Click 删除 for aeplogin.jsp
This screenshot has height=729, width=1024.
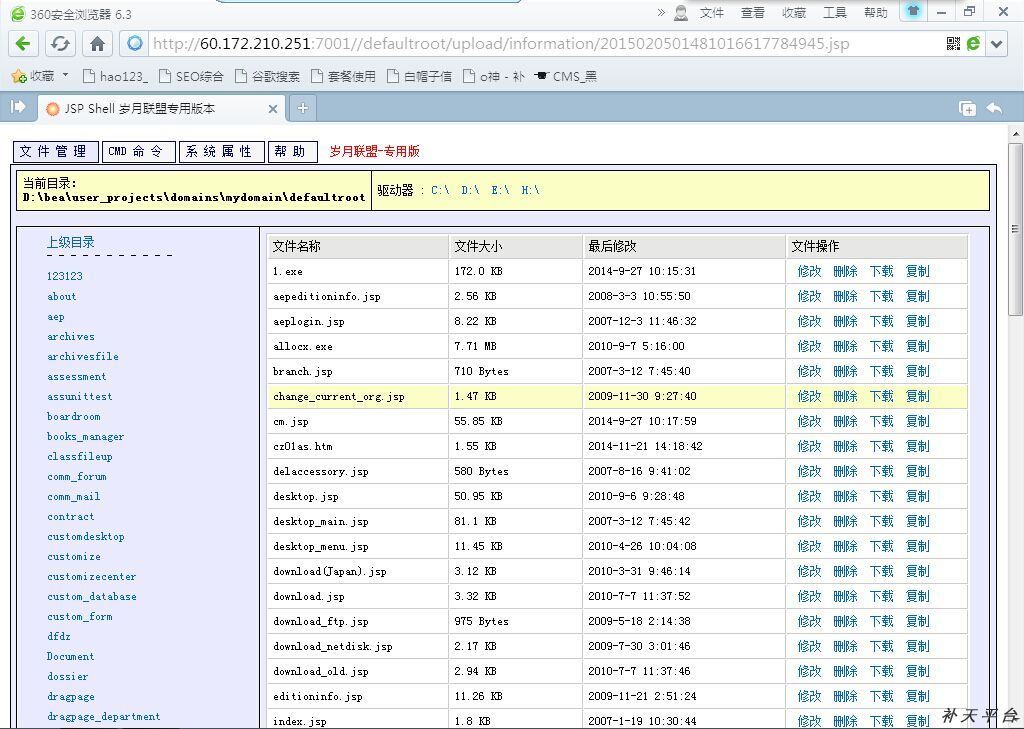pos(845,321)
